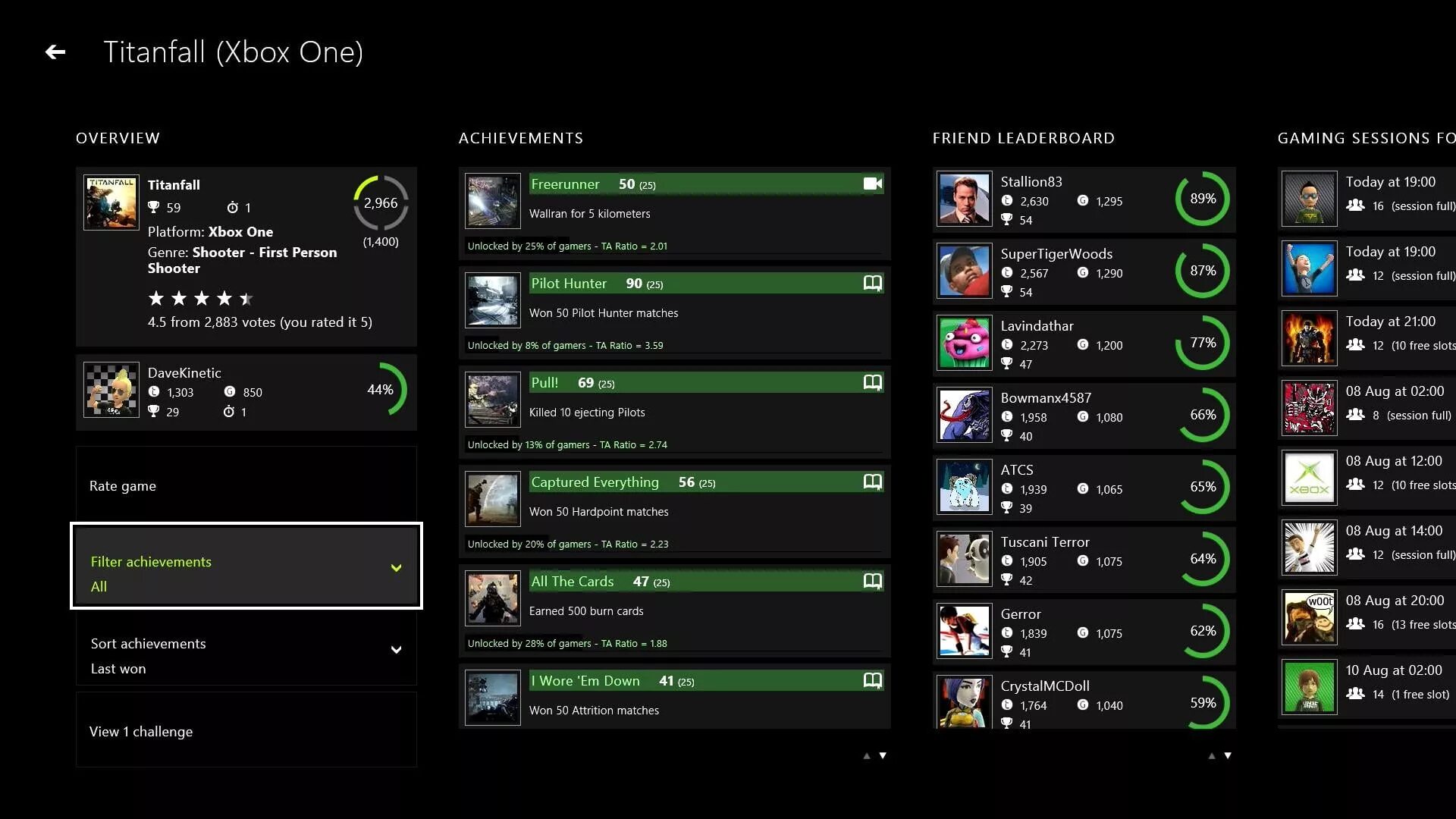Click the back arrow navigation icon

click(55, 51)
